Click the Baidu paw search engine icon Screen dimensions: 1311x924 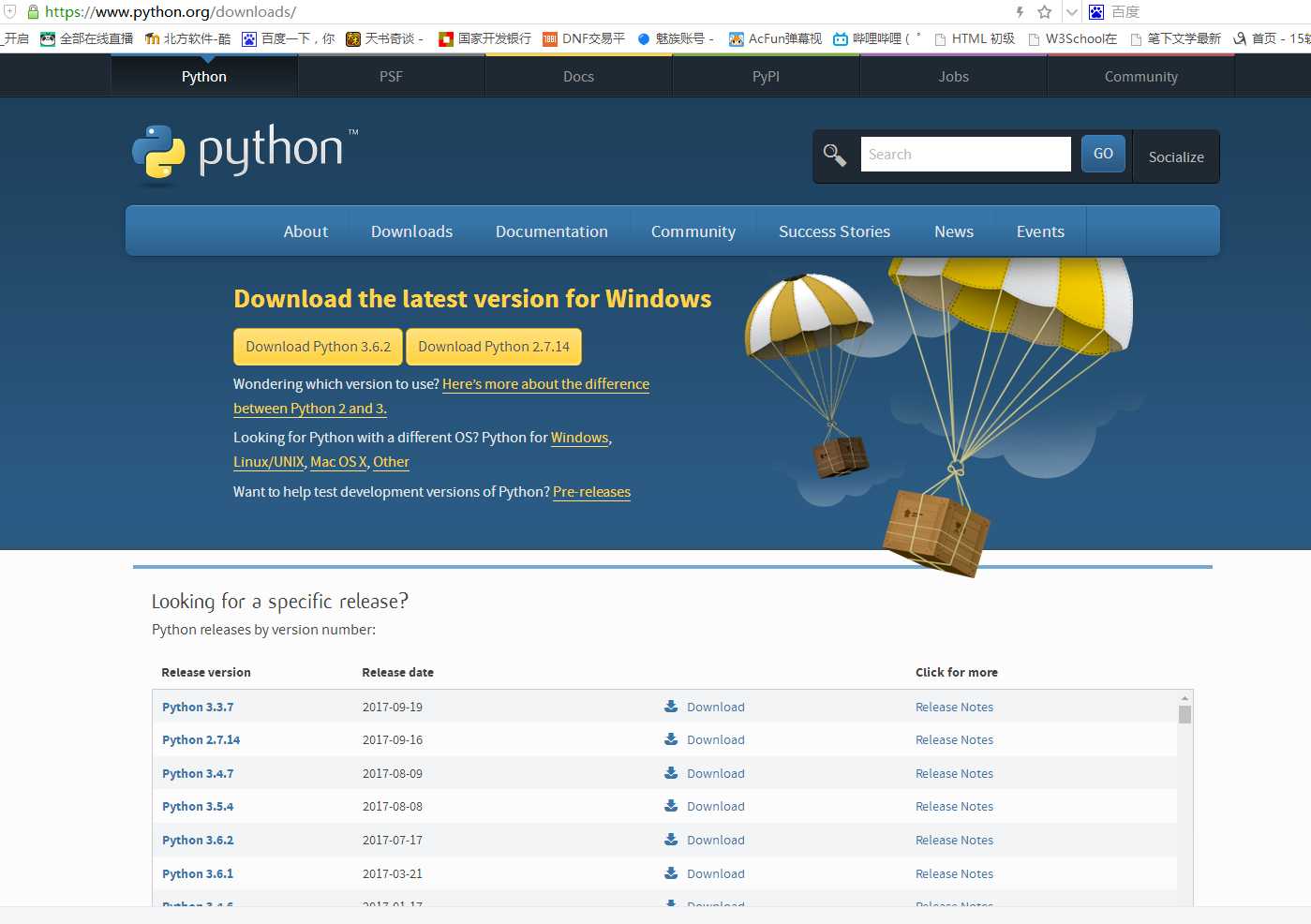(x=1096, y=12)
